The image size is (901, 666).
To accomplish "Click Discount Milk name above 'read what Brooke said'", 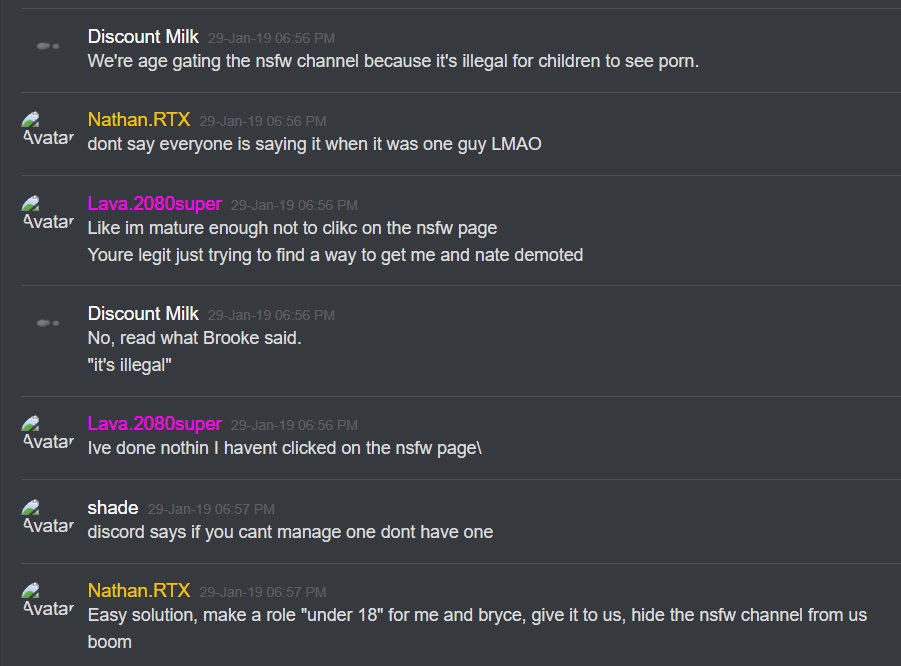I will point(143,314).
